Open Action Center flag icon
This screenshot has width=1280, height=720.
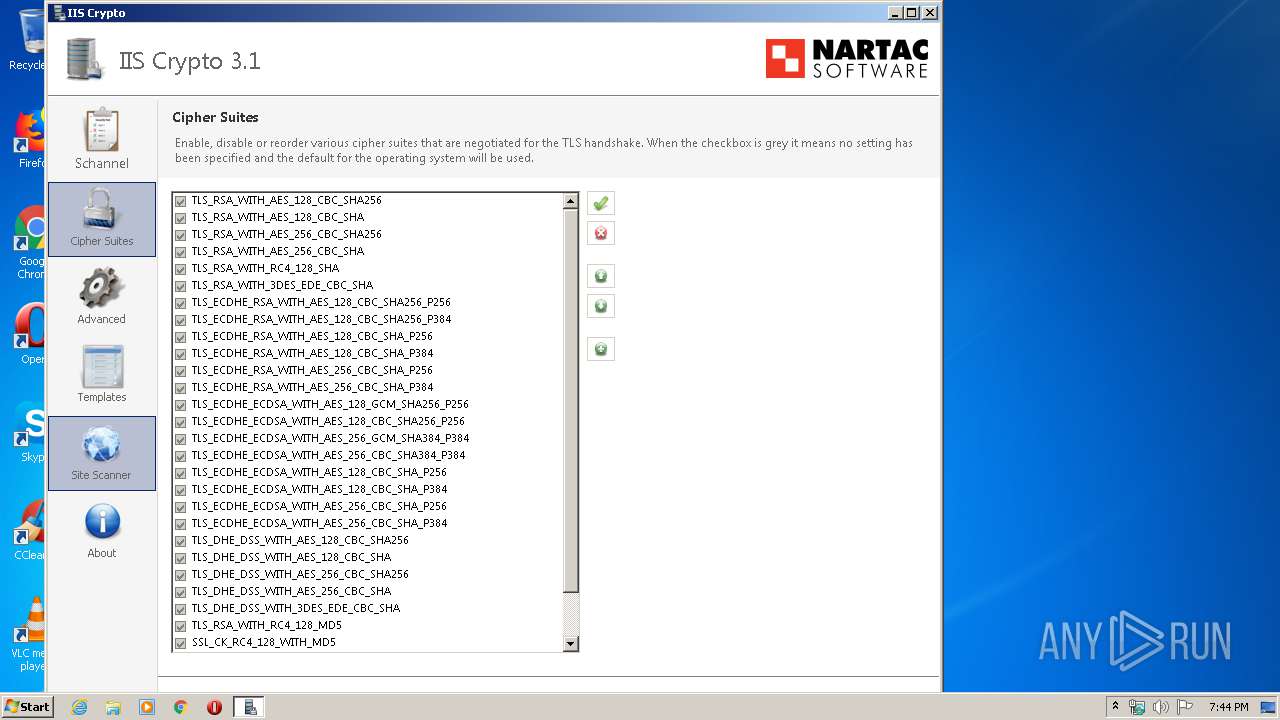point(1185,707)
